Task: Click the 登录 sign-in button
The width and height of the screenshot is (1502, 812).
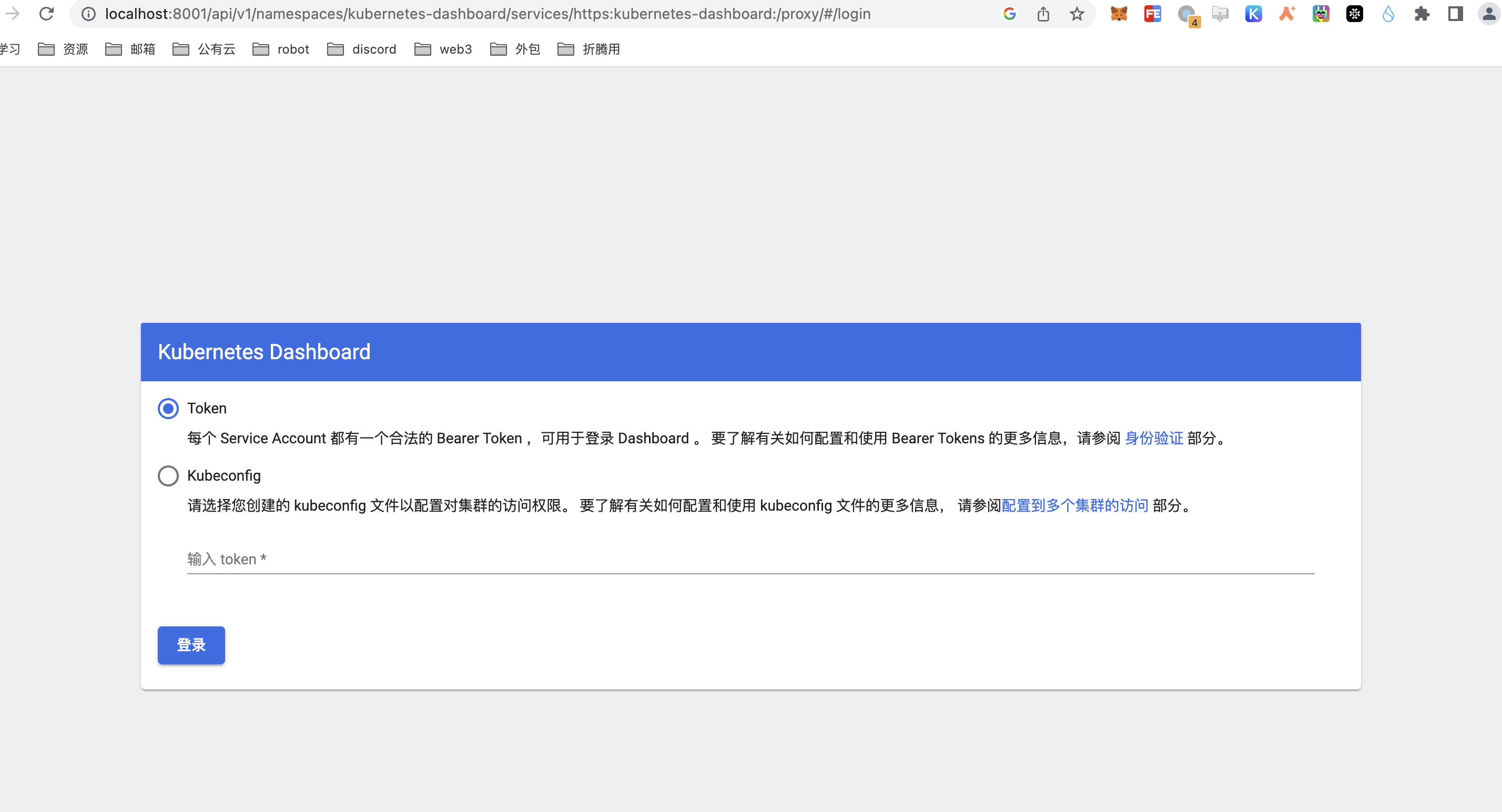Action: coord(191,645)
